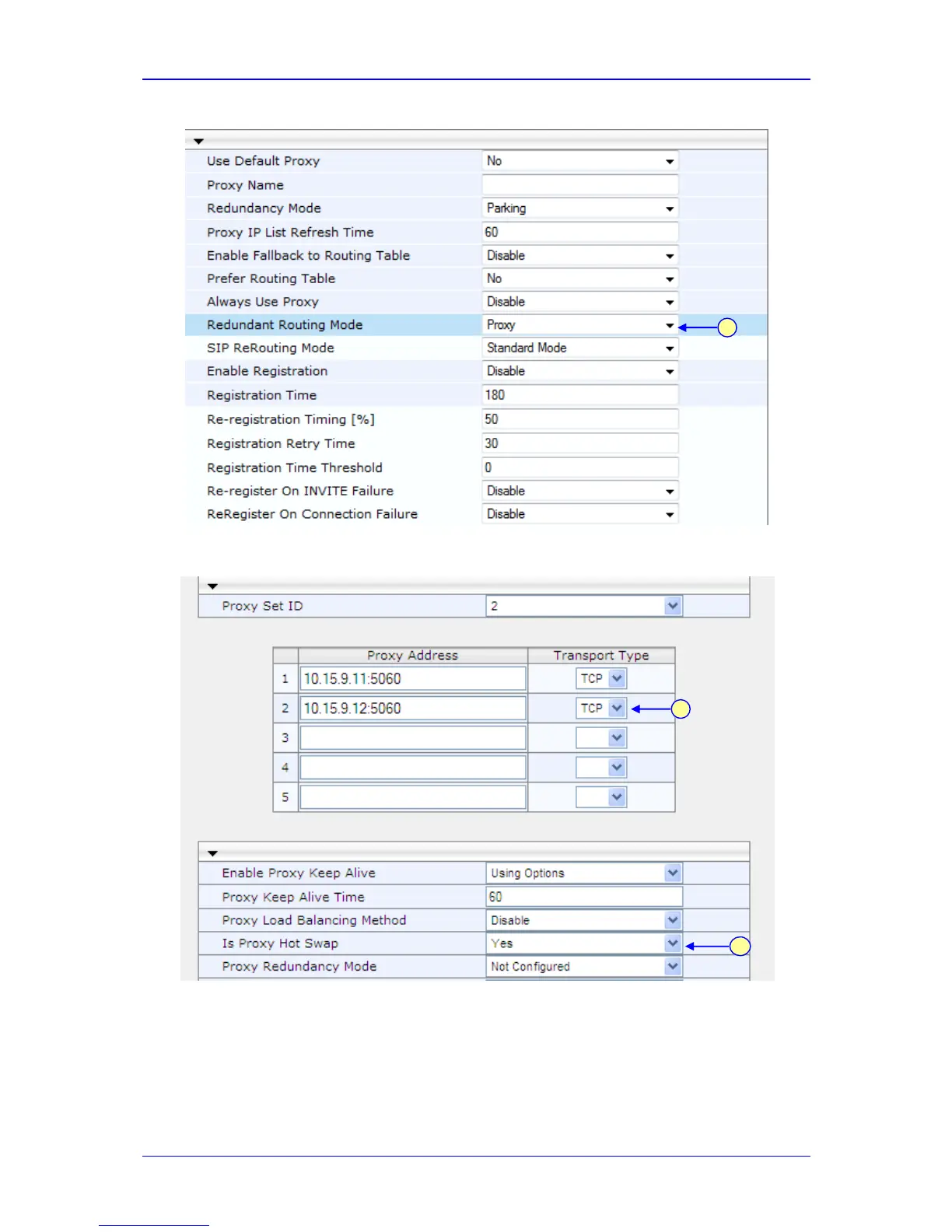Open Enable Fallback to Routing Table dropdown
Screen dimensions: 952x1232
pos(580,255)
